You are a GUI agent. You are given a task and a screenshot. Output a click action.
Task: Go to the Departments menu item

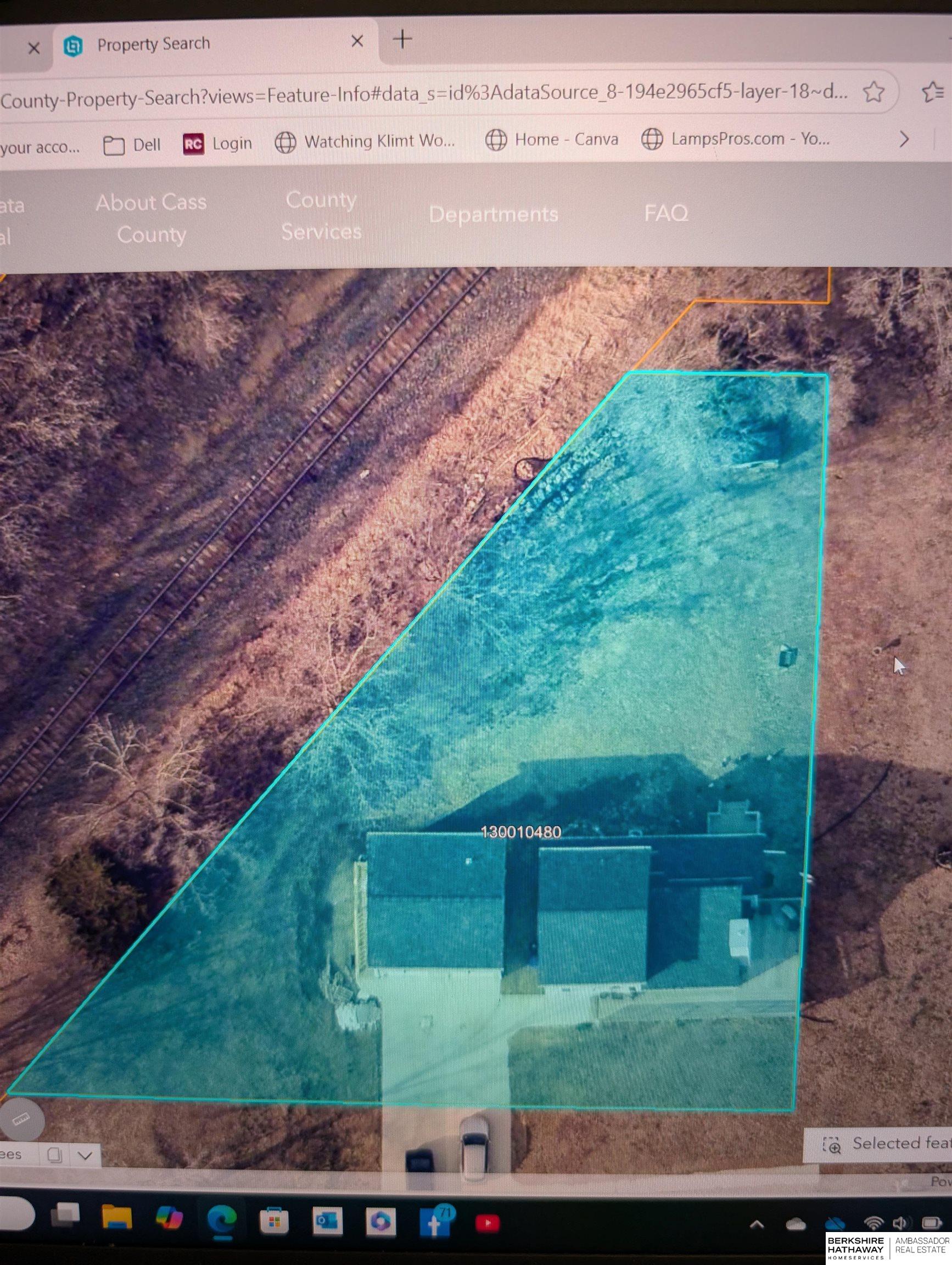coord(493,214)
